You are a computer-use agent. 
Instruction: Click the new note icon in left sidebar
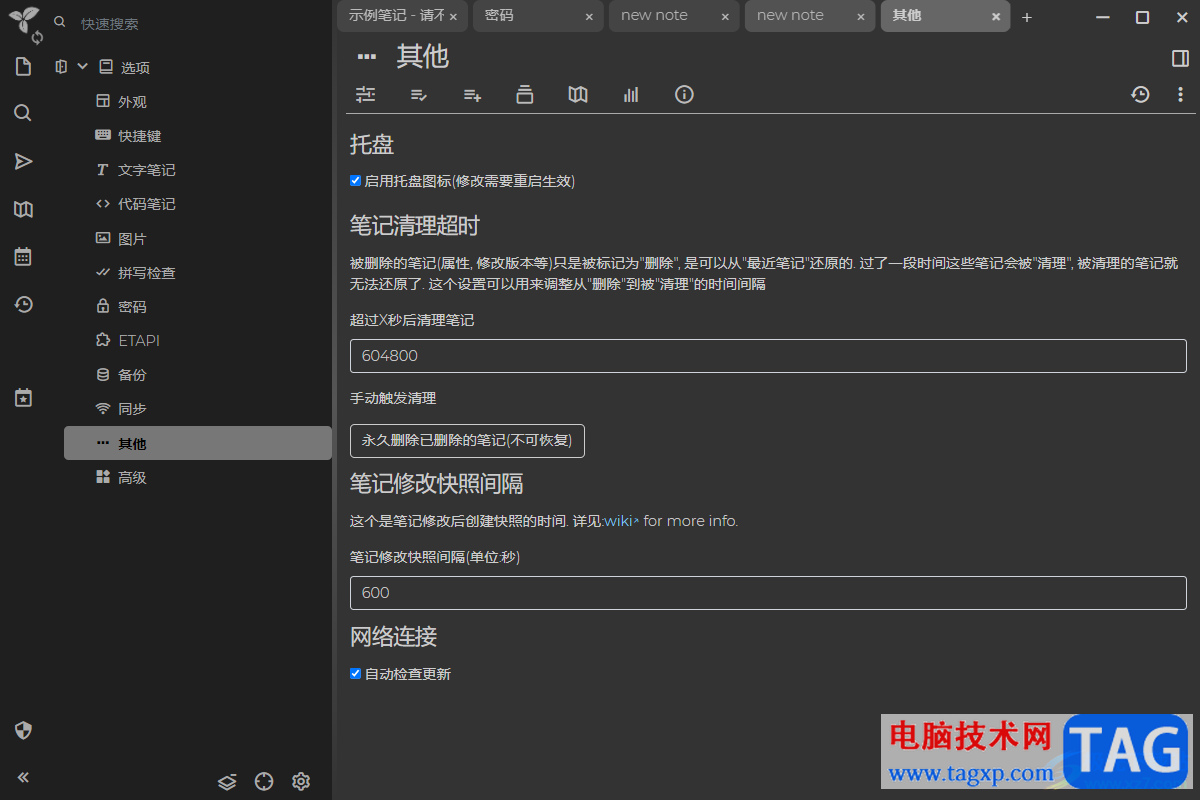tap(23, 67)
